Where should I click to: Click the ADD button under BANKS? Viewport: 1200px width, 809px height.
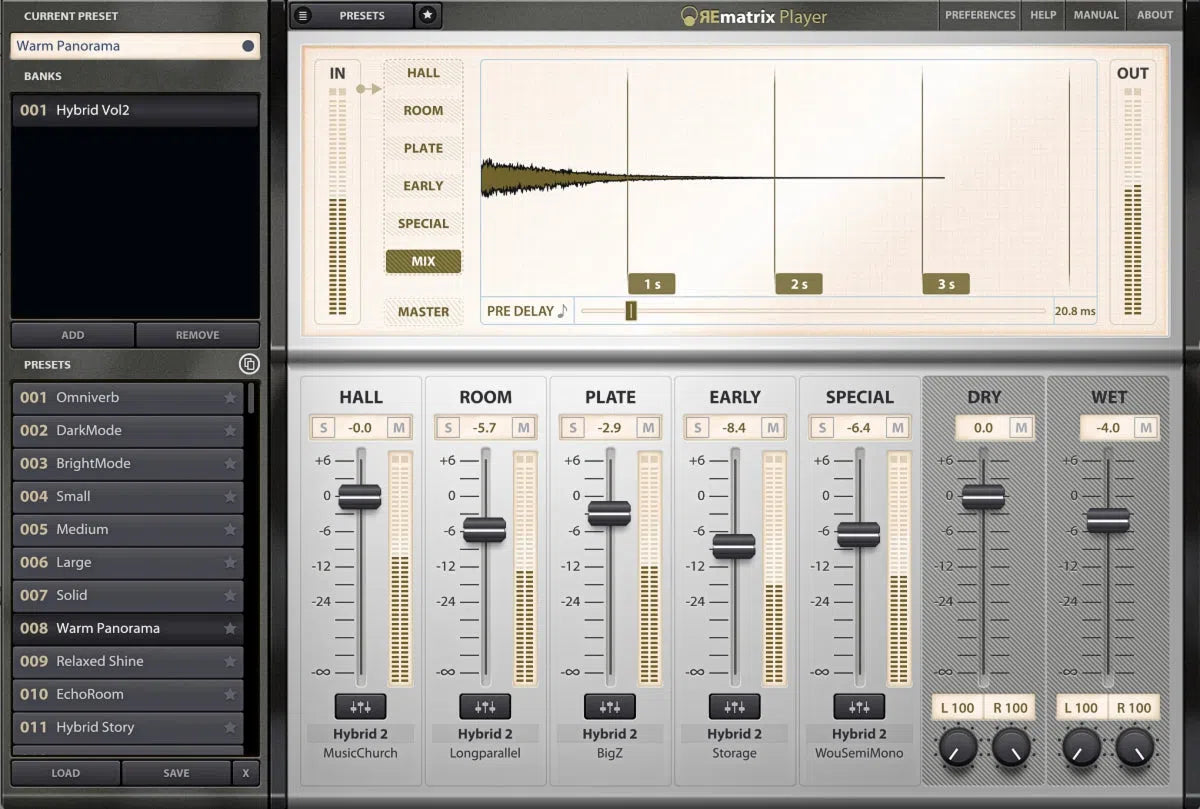(71, 334)
